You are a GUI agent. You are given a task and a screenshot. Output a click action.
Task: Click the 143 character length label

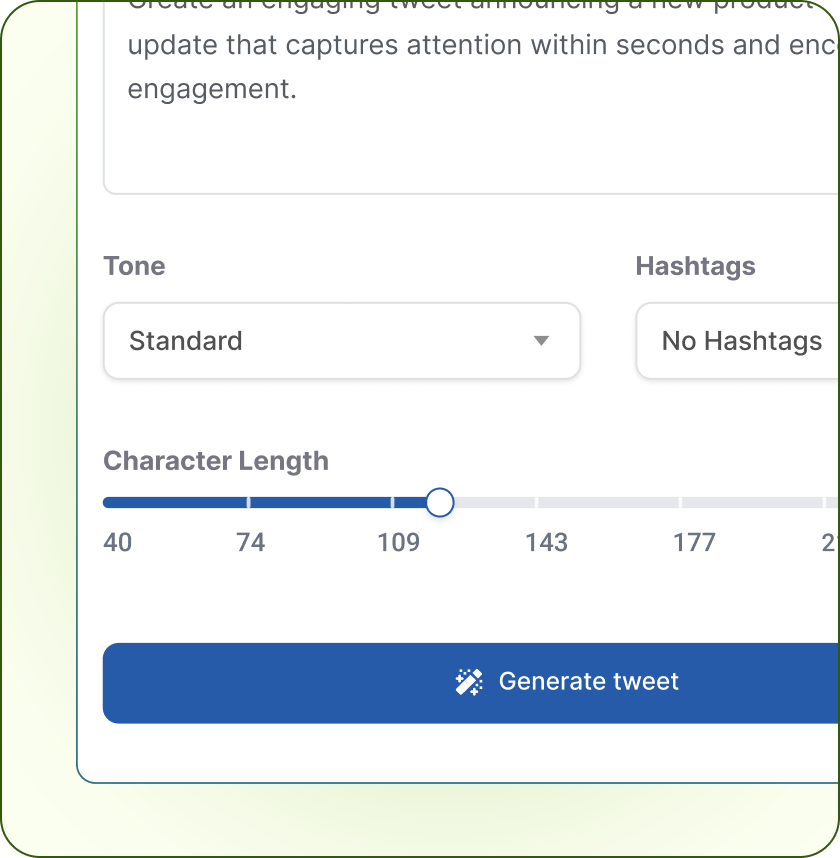(546, 542)
